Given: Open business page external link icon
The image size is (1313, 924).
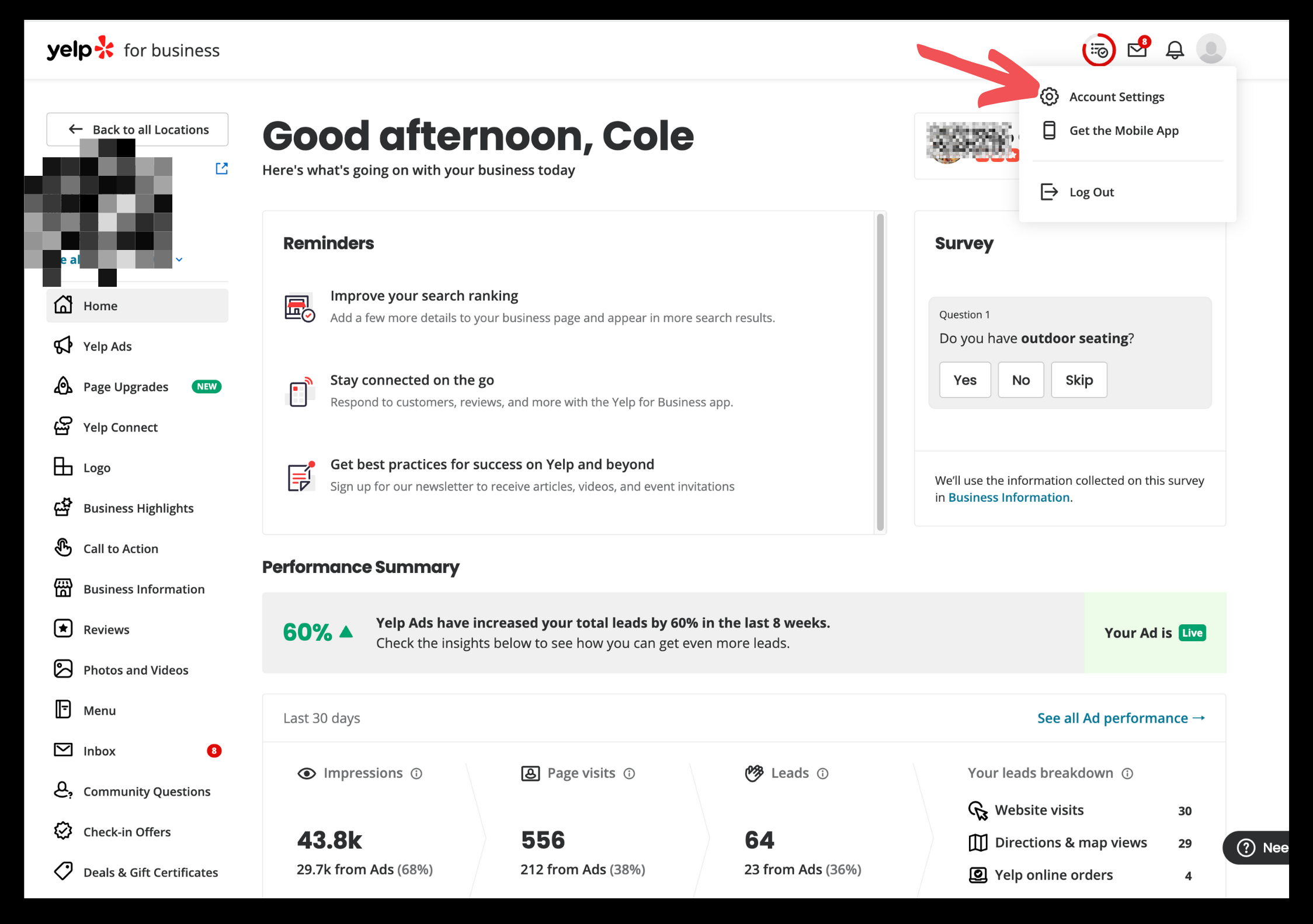Looking at the screenshot, I should 221,169.
